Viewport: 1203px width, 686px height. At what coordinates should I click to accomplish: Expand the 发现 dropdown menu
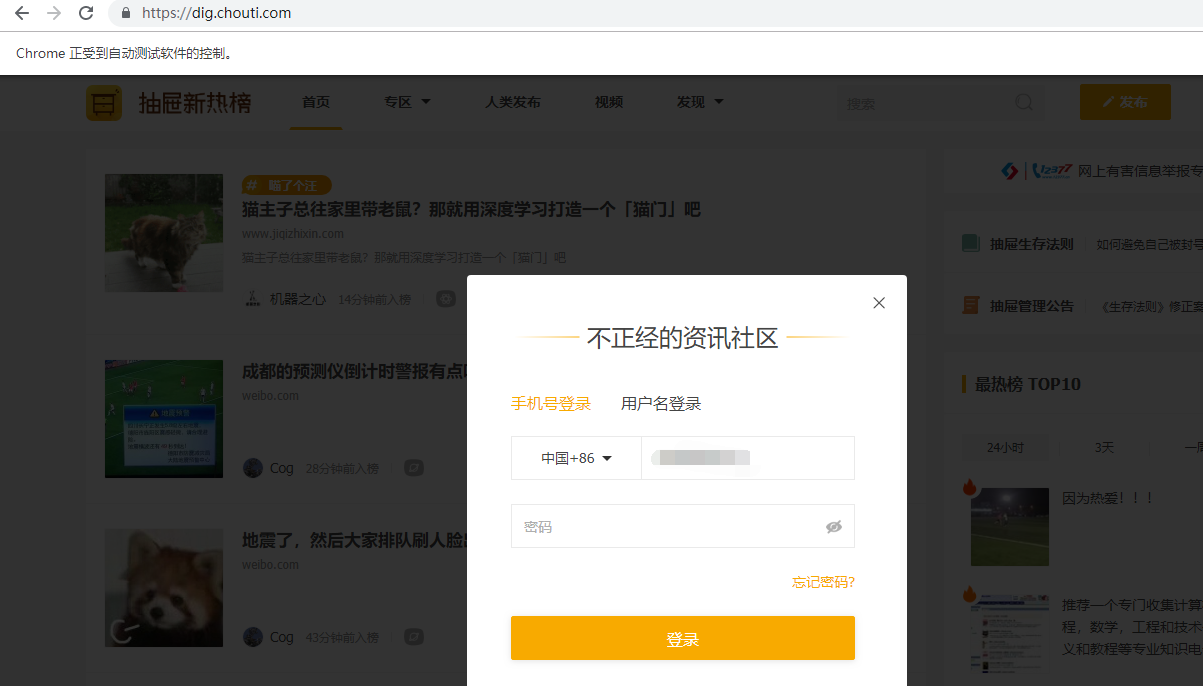[699, 102]
